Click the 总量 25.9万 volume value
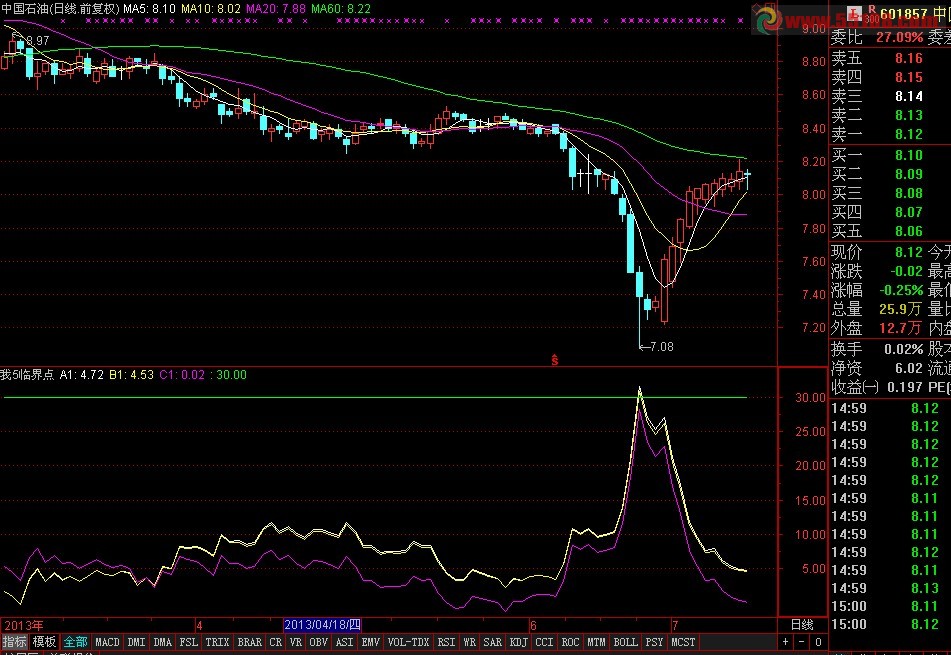The height and width of the screenshot is (655, 951). (901, 309)
